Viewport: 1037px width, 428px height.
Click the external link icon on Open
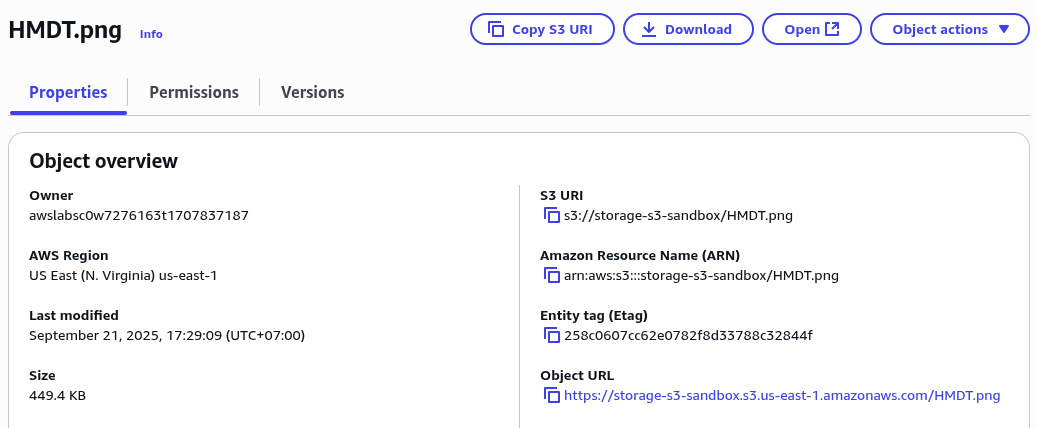click(832, 29)
